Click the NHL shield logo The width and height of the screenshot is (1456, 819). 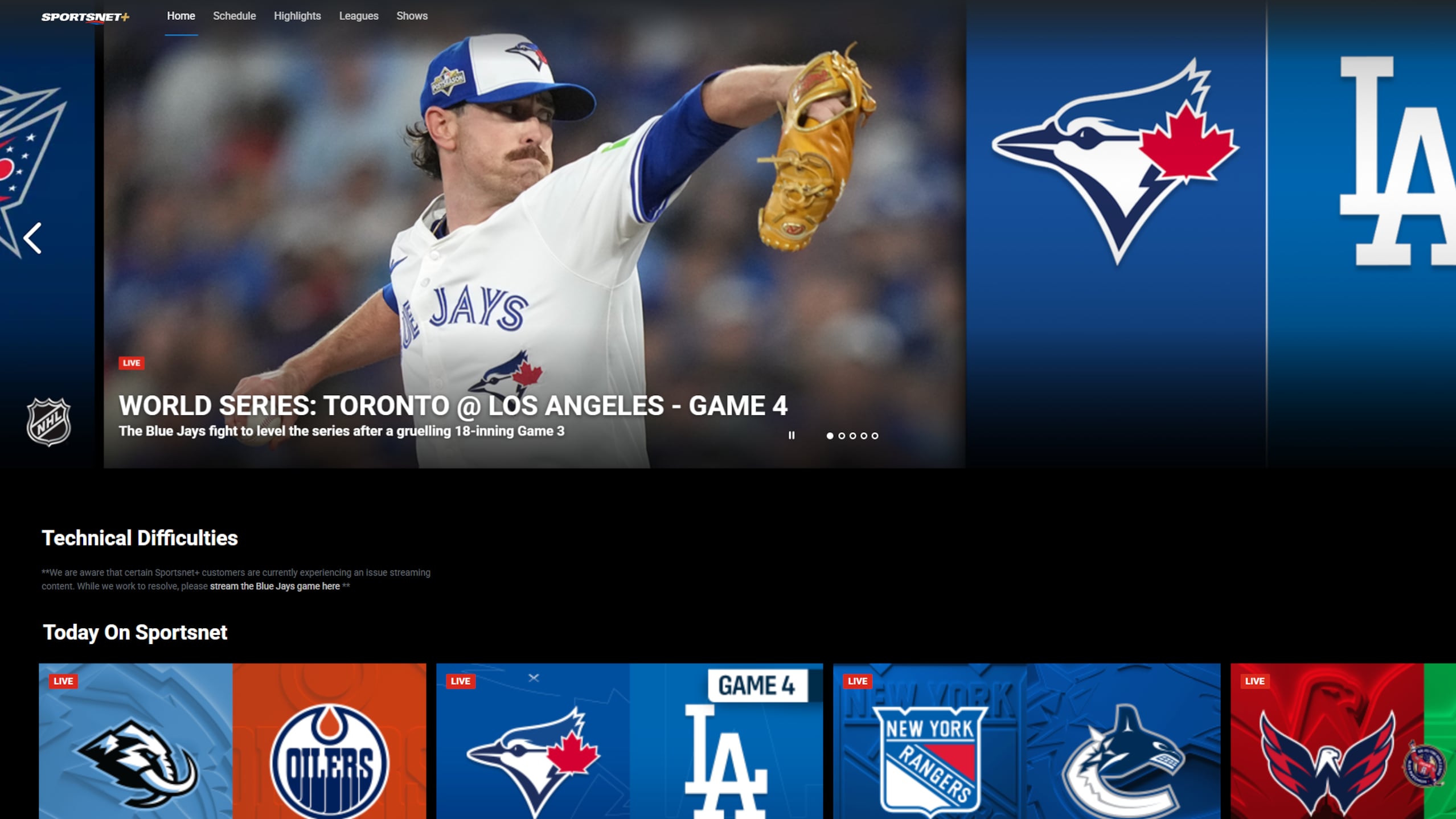pyautogui.click(x=49, y=421)
